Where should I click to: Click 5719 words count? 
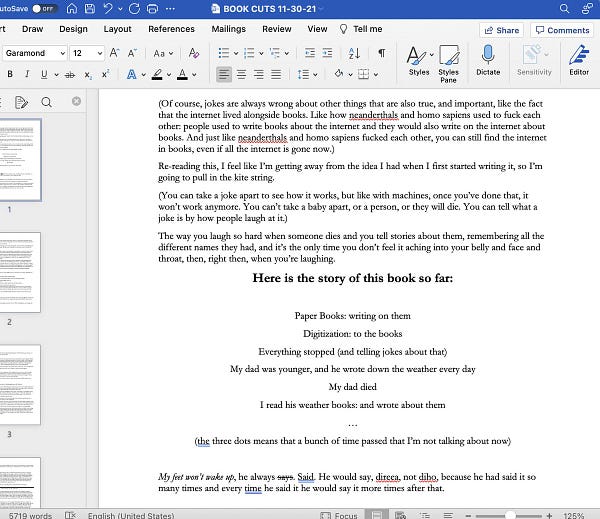pyautogui.click(x=30, y=515)
